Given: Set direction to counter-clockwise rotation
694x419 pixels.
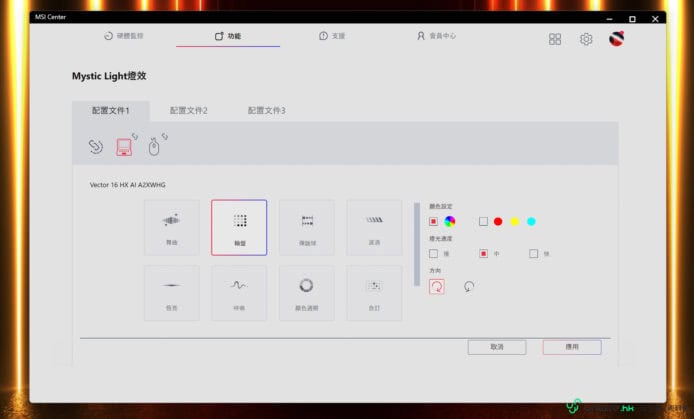Looking at the screenshot, I should (x=470, y=286).
